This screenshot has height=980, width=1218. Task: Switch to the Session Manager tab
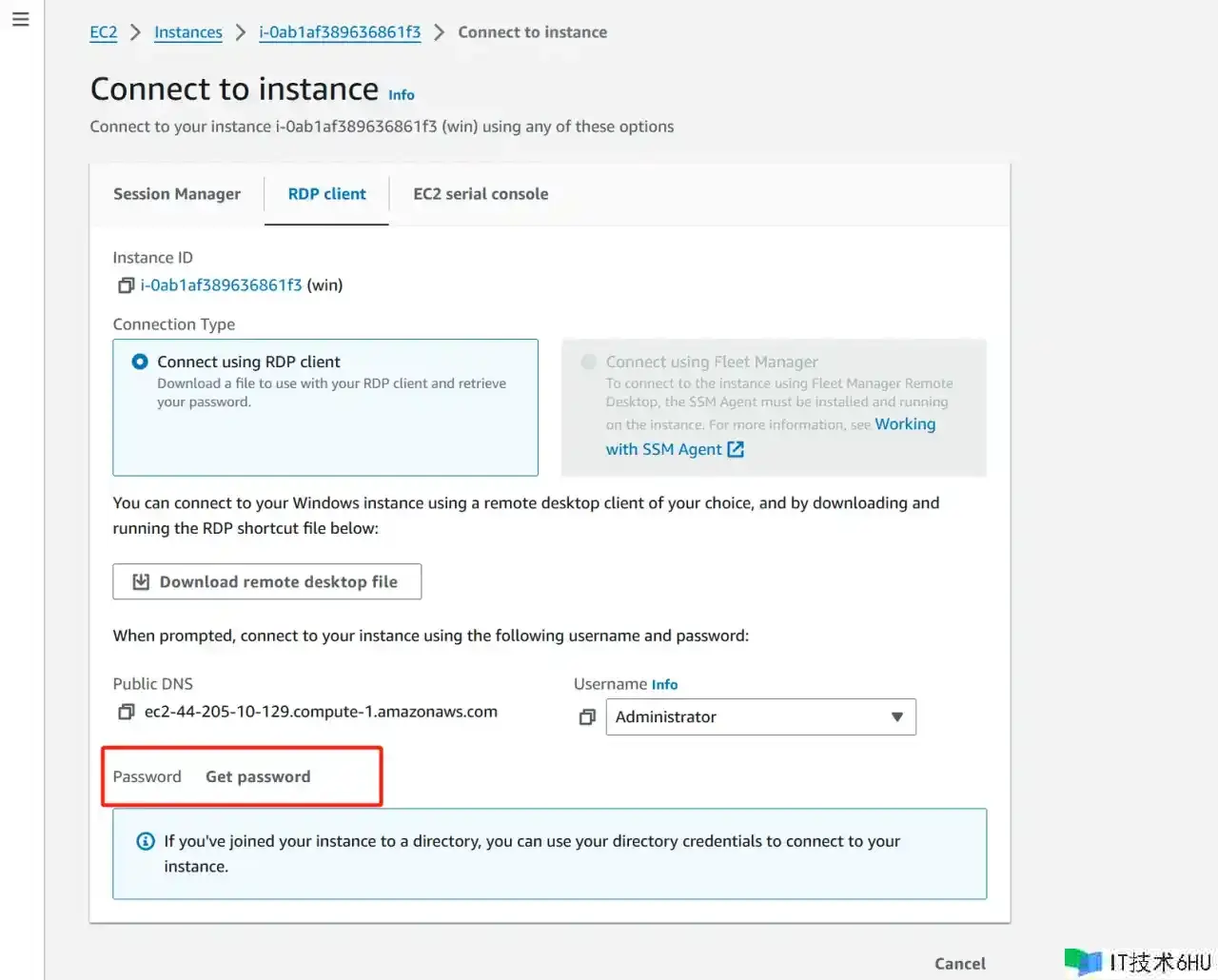(177, 194)
